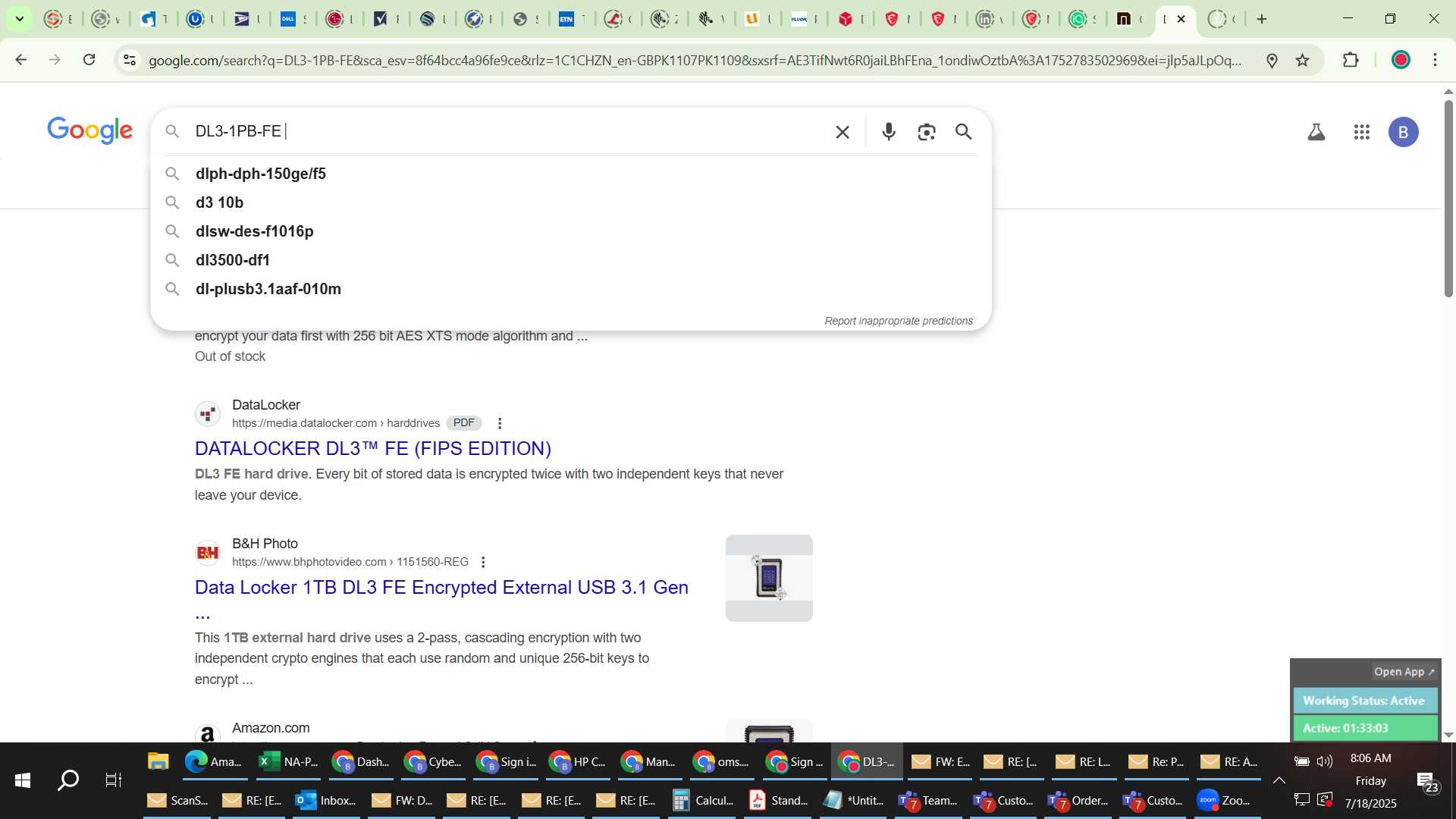Screen dimensions: 1456x819
Task: Open Windows Start menu
Action: click(23, 780)
